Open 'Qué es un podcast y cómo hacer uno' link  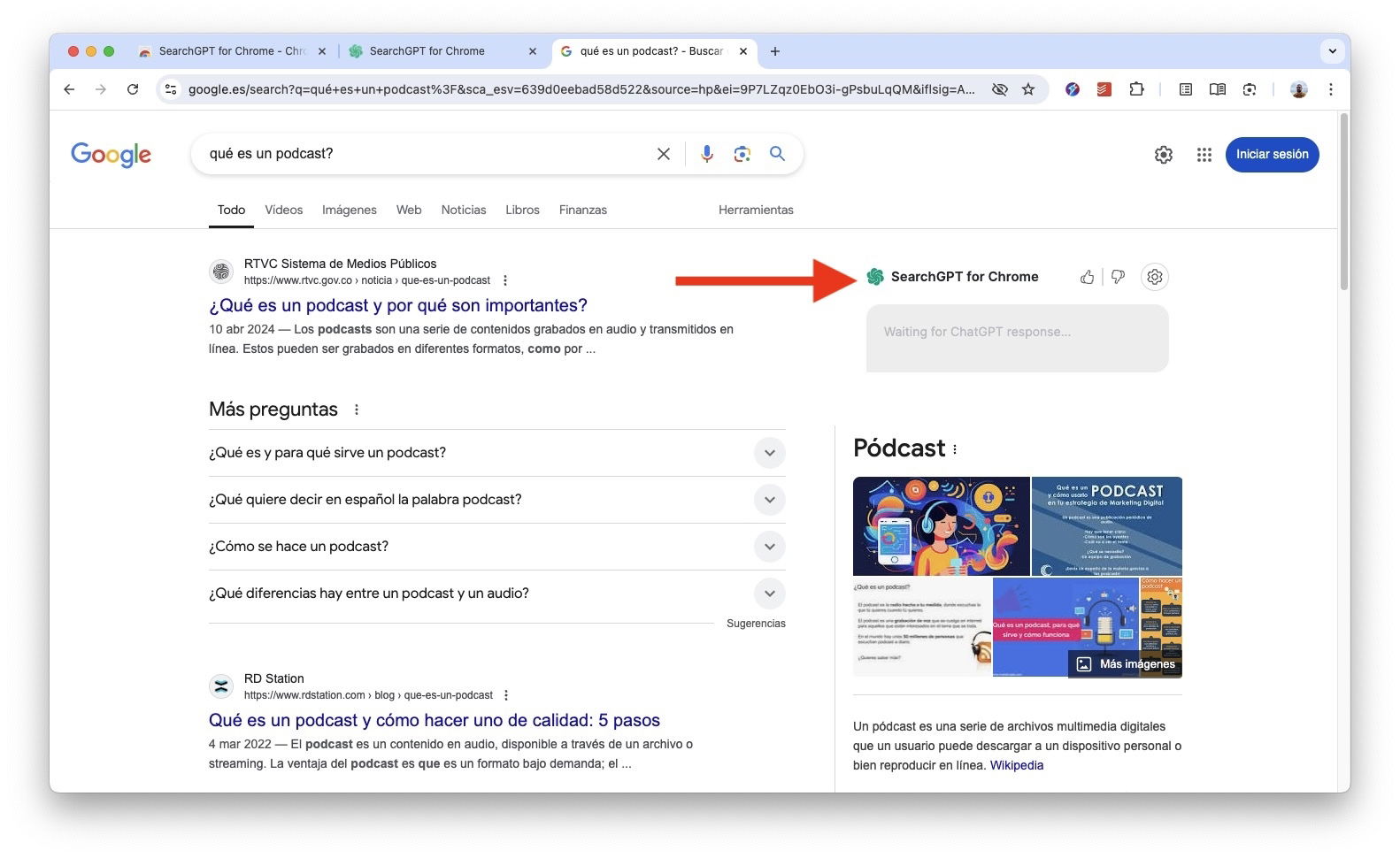pyautogui.click(x=435, y=720)
